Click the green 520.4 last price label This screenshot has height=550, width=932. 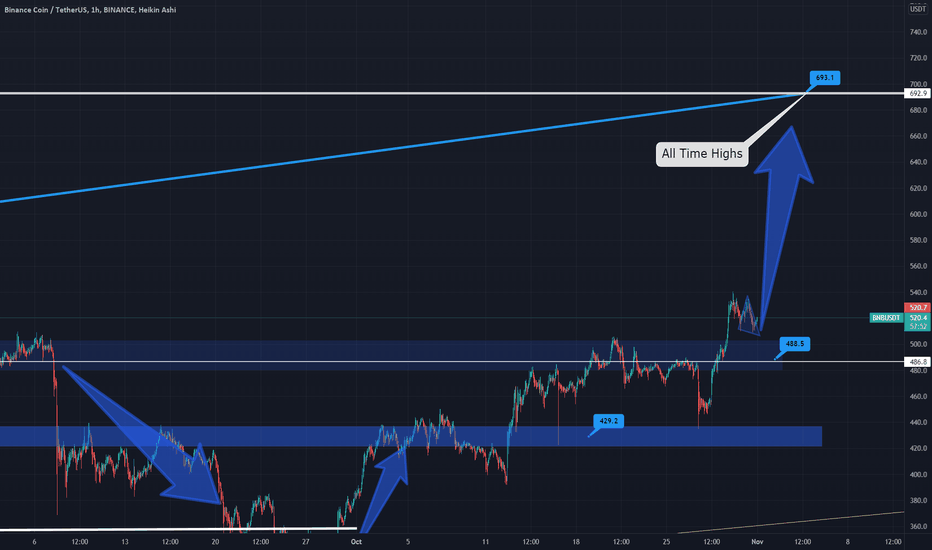coord(918,318)
